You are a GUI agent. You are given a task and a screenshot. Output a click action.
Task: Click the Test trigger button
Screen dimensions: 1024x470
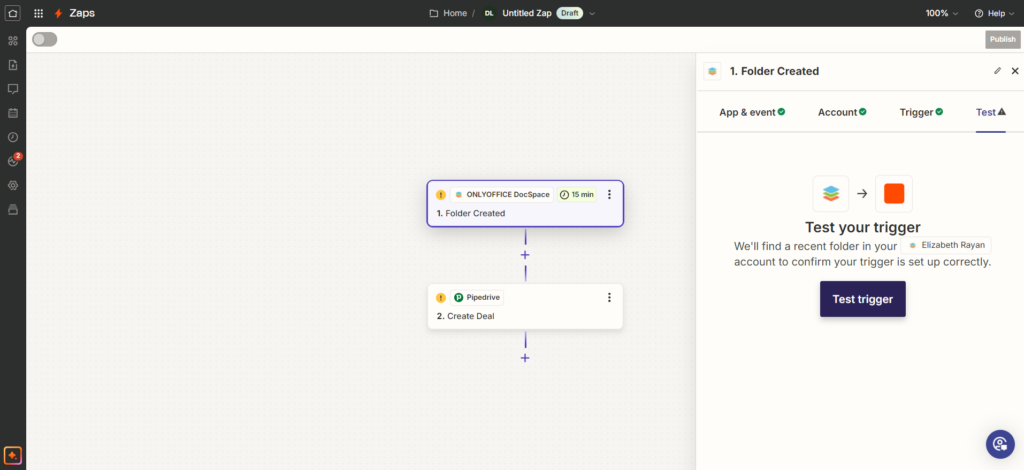click(x=863, y=299)
